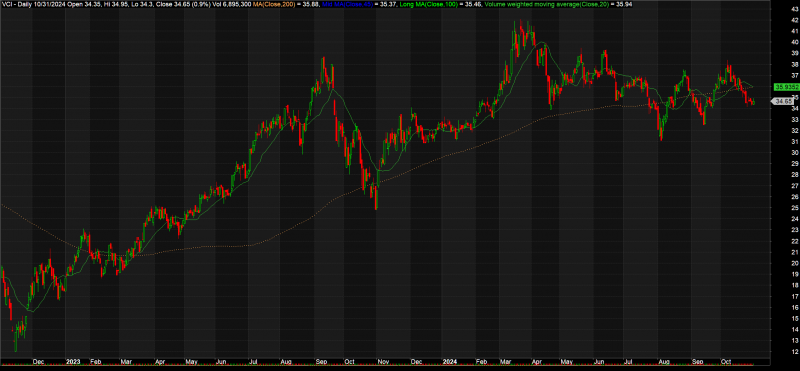Click the VCI - Daily chart title

[14, 5]
